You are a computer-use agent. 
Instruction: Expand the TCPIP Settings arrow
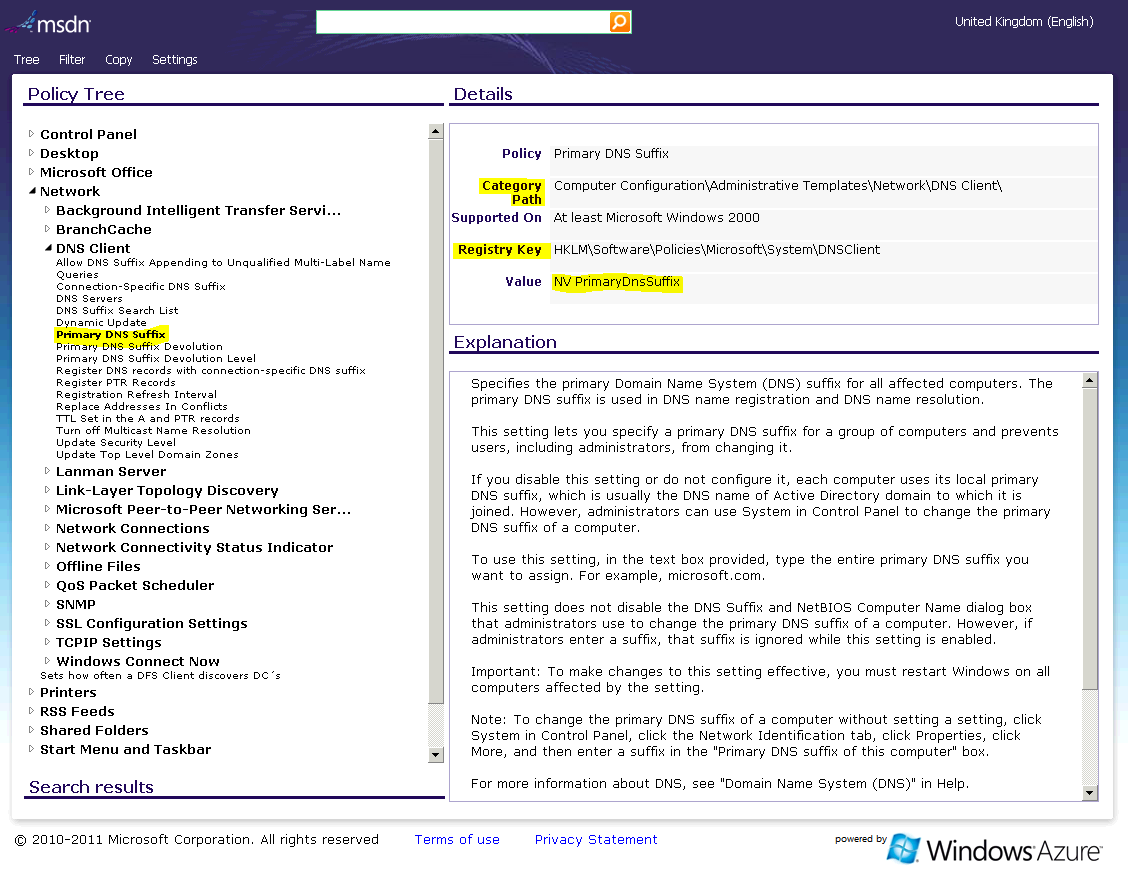(x=47, y=642)
